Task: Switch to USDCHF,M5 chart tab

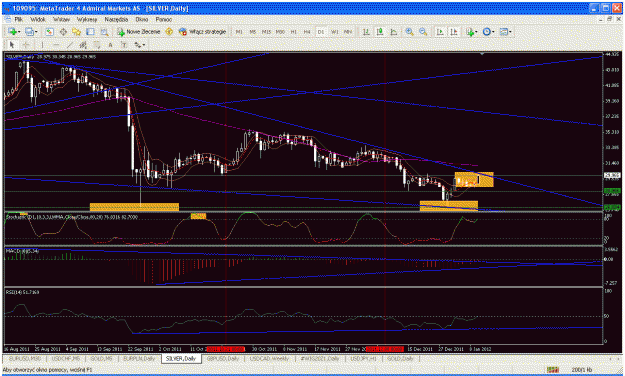Action: [x=66, y=359]
